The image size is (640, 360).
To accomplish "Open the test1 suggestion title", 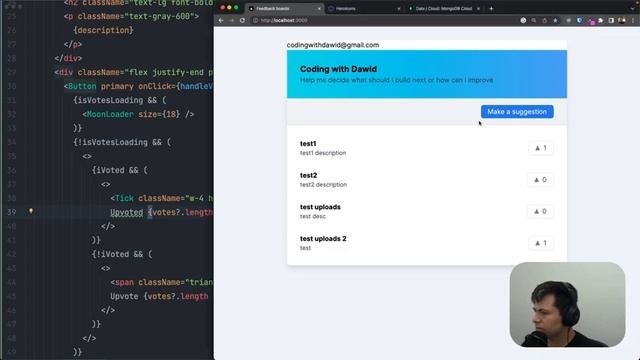I will pyautogui.click(x=308, y=144).
